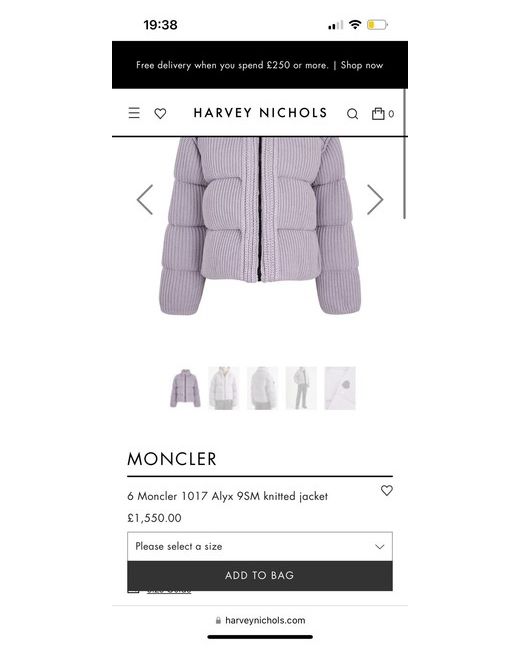Add knitted jacket to wishlist heart
520x650 pixels.
(386, 490)
